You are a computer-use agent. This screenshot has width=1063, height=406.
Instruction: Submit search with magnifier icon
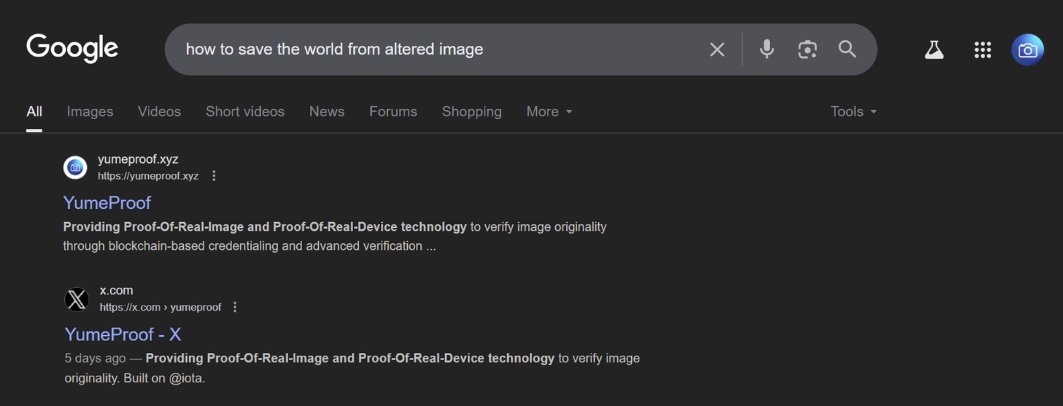pos(847,49)
